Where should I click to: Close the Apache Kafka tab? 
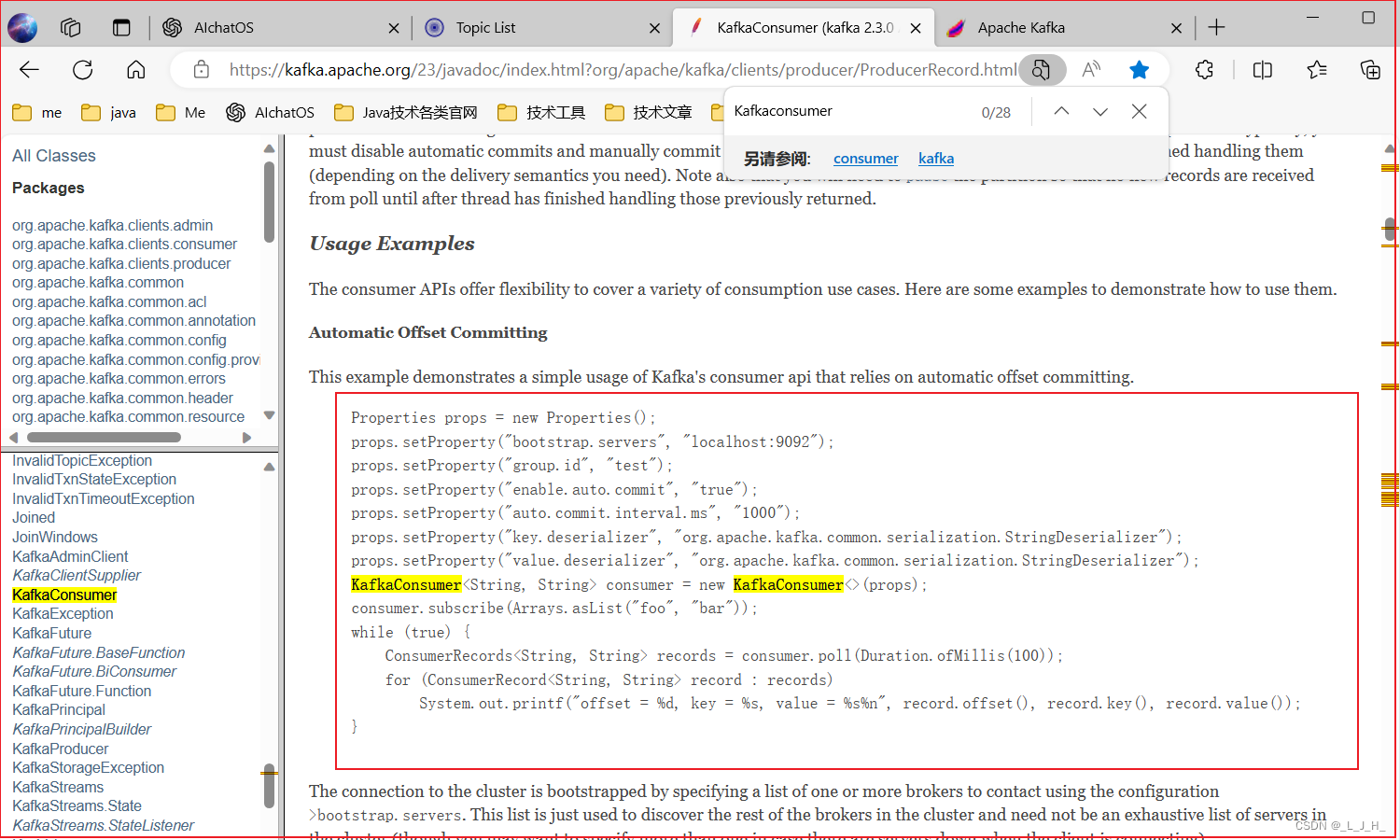click(x=1176, y=28)
